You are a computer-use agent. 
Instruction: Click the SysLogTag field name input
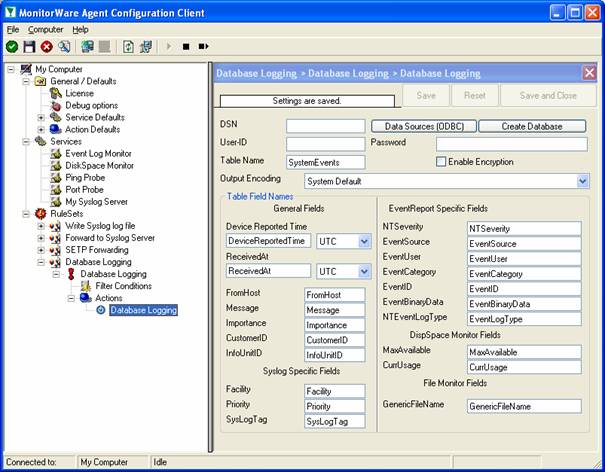335,421
